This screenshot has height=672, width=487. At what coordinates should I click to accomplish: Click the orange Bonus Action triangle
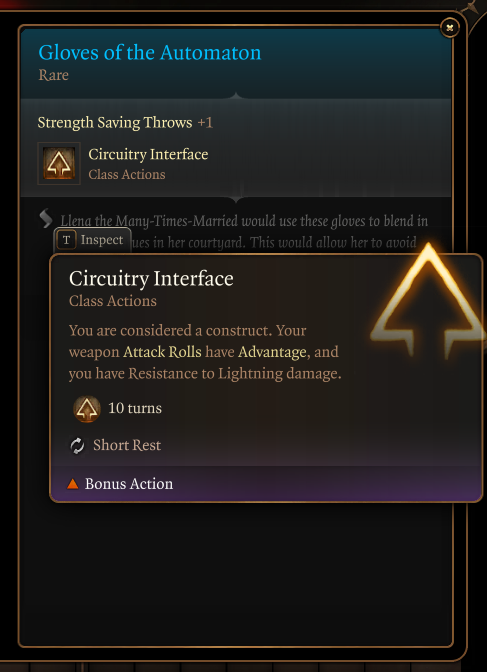tap(73, 484)
